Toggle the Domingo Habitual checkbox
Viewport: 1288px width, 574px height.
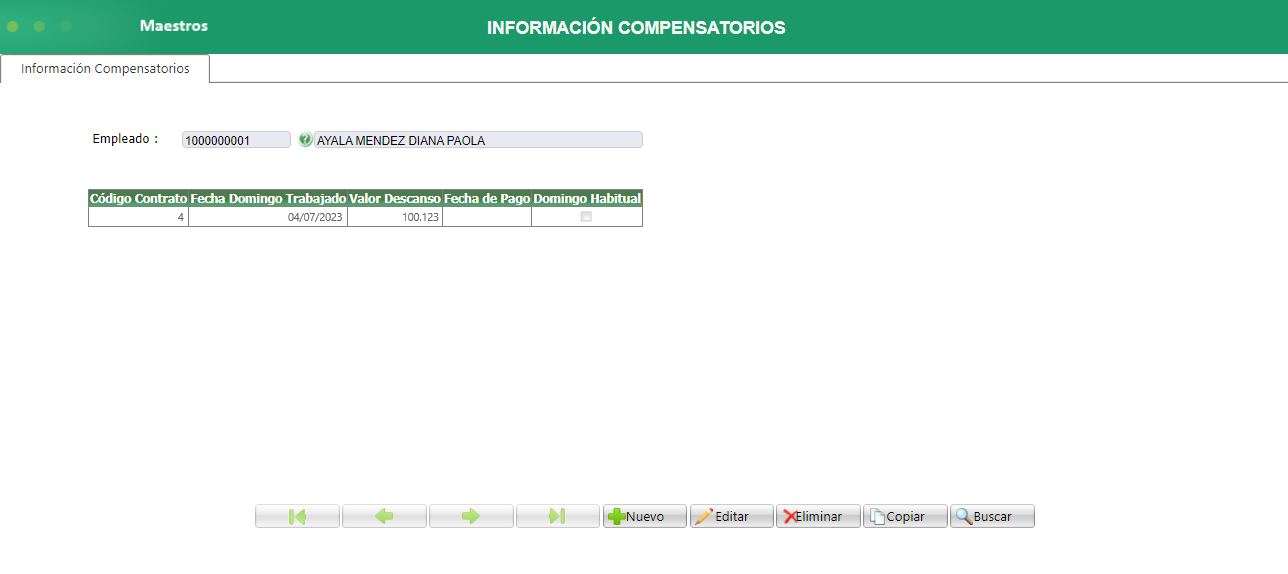click(x=586, y=217)
